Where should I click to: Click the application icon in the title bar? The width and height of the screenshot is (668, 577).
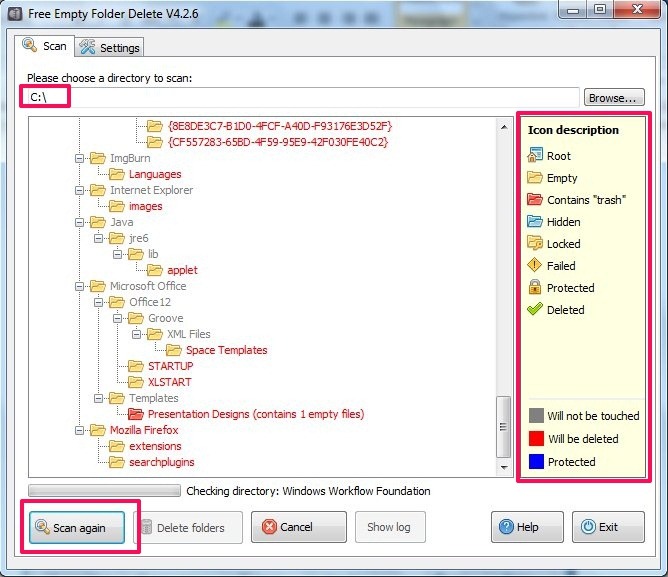[x=15, y=14]
